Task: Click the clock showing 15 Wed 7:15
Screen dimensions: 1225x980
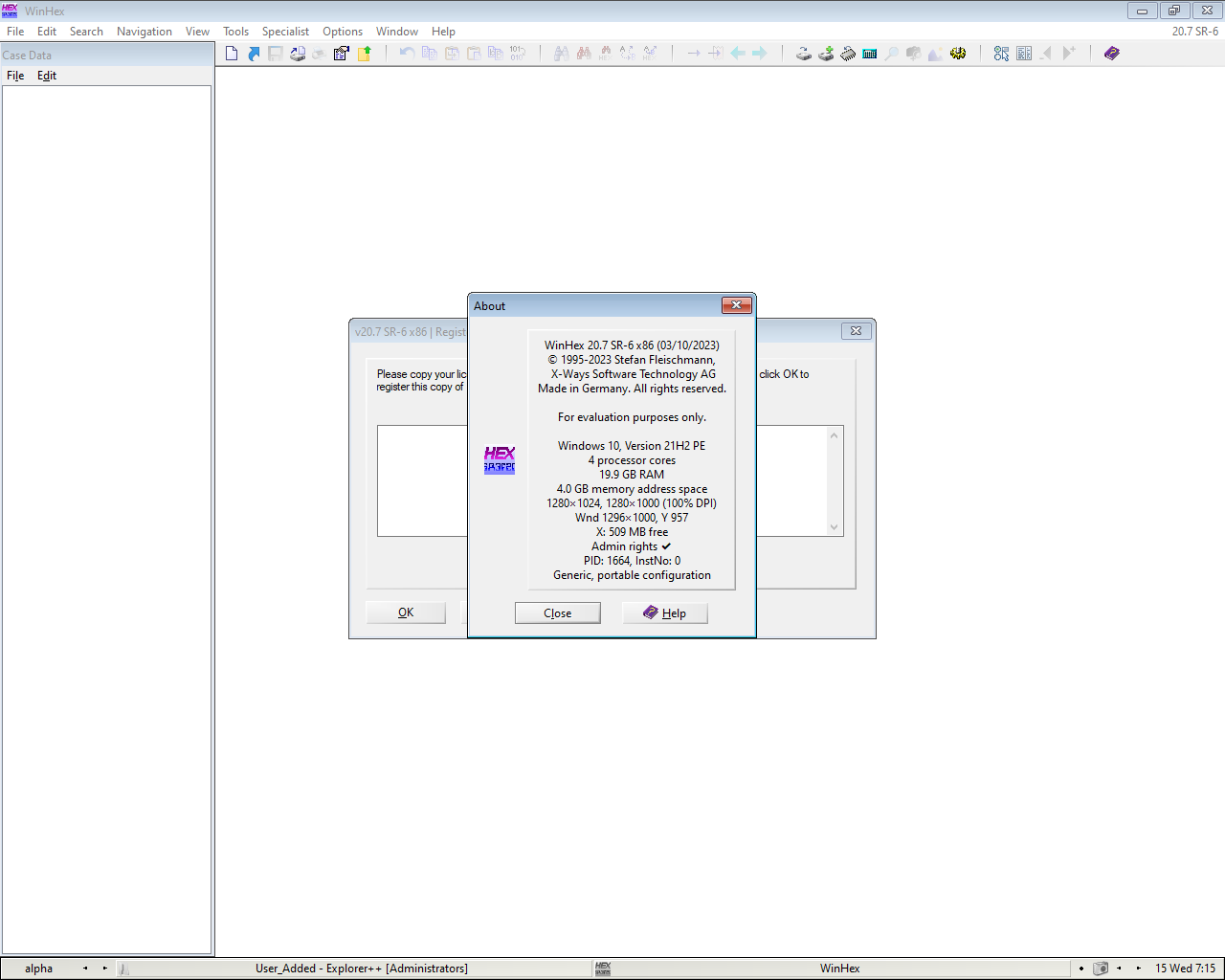Action: pyautogui.click(x=1185, y=969)
